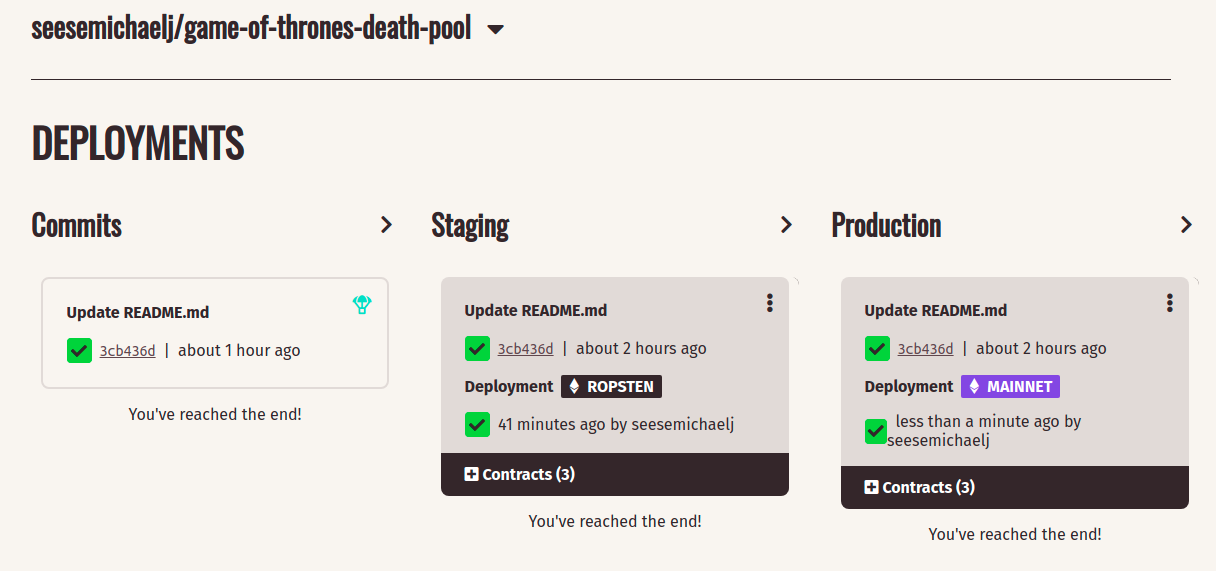
Task: Open the repository selector dropdown arrow
Action: pos(495,30)
